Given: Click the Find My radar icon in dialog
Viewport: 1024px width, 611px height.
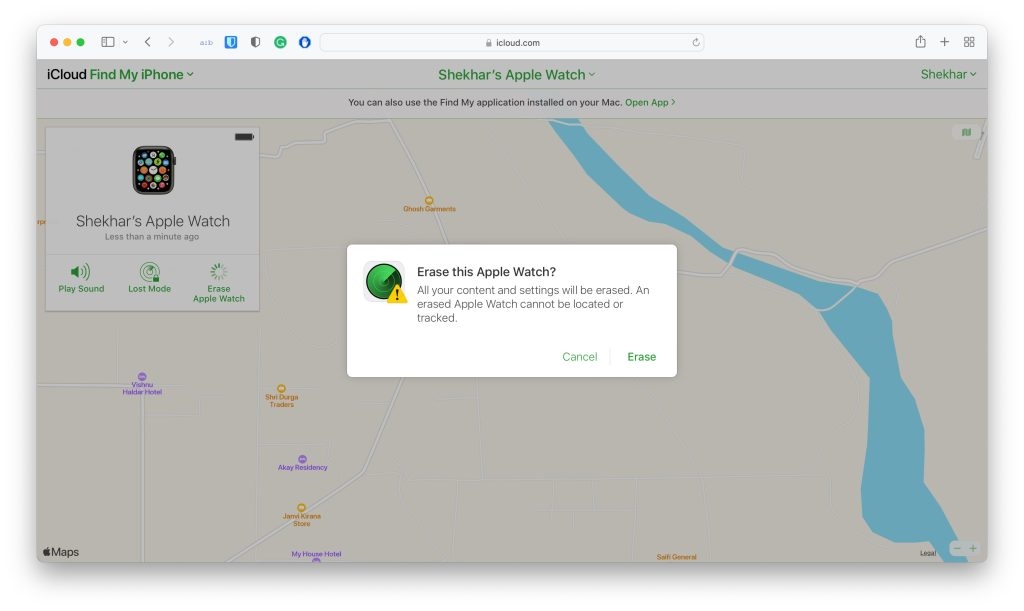Looking at the screenshot, I should 385,282.
